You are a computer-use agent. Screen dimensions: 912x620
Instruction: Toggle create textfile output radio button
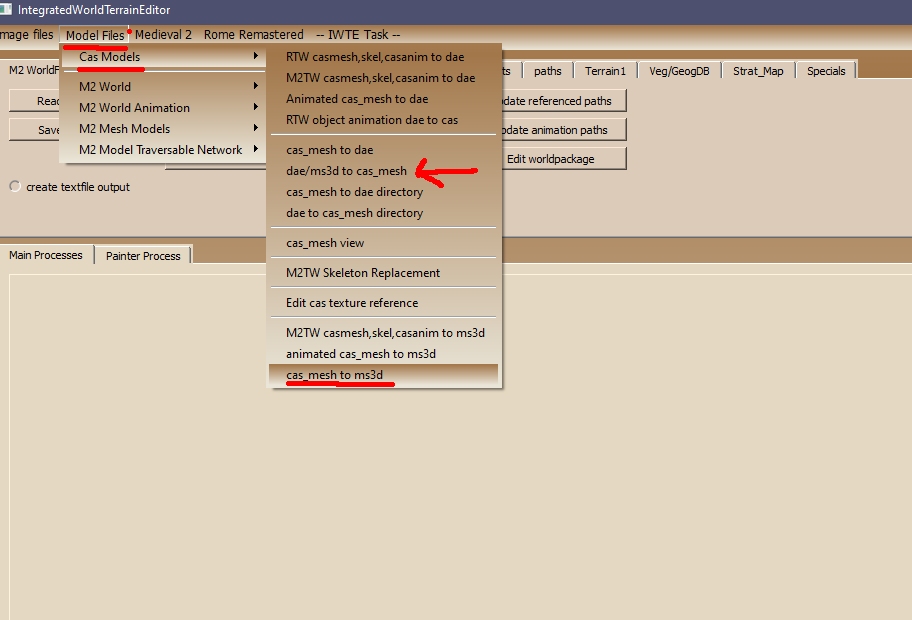15,186
